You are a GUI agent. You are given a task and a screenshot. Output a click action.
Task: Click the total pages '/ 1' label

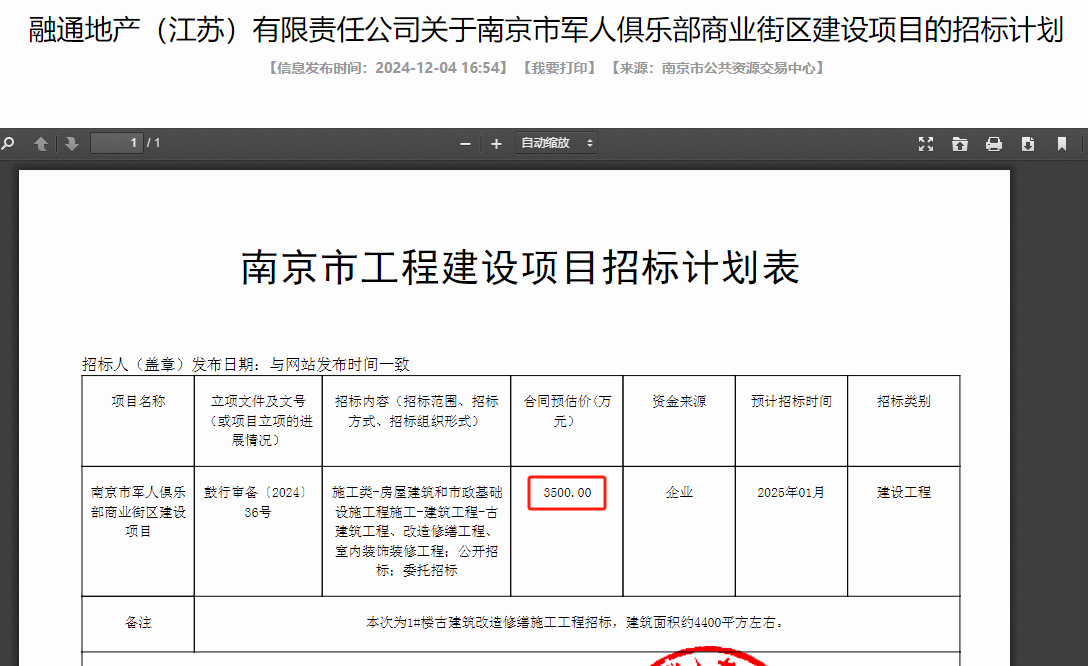pos(153,143)
